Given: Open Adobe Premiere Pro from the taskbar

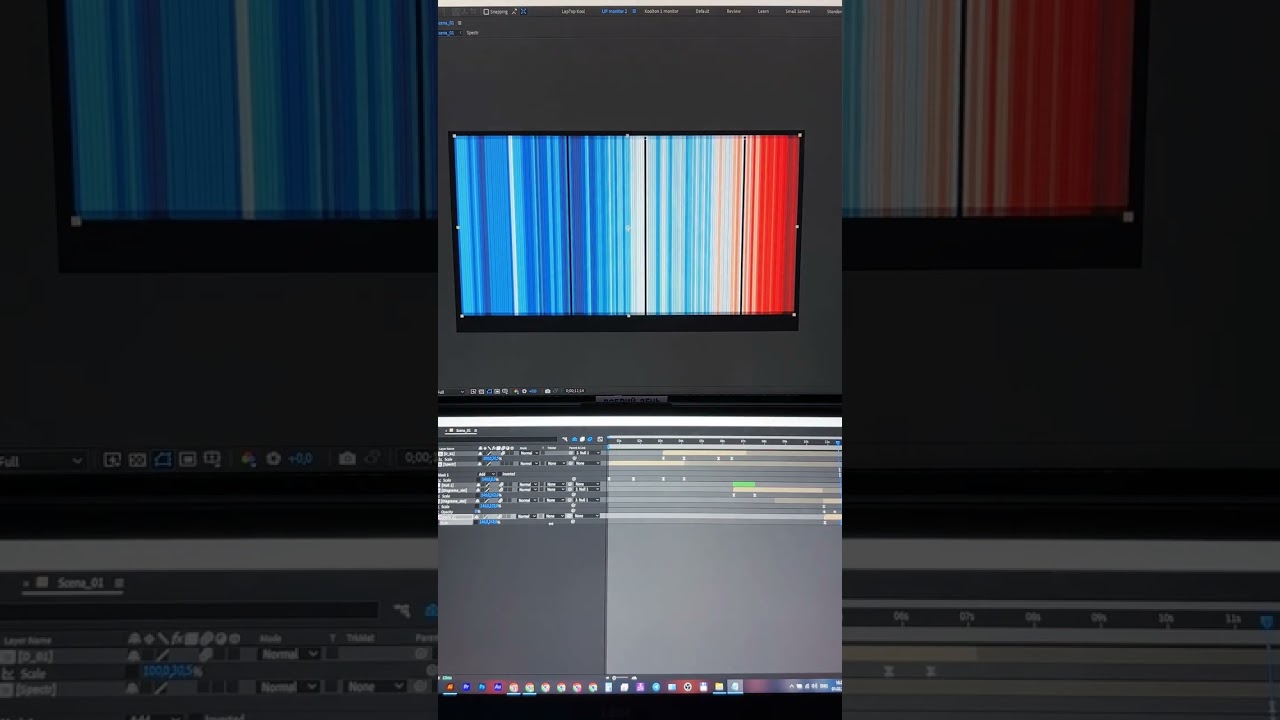Looking at the screenshot, I should [466, 687].
